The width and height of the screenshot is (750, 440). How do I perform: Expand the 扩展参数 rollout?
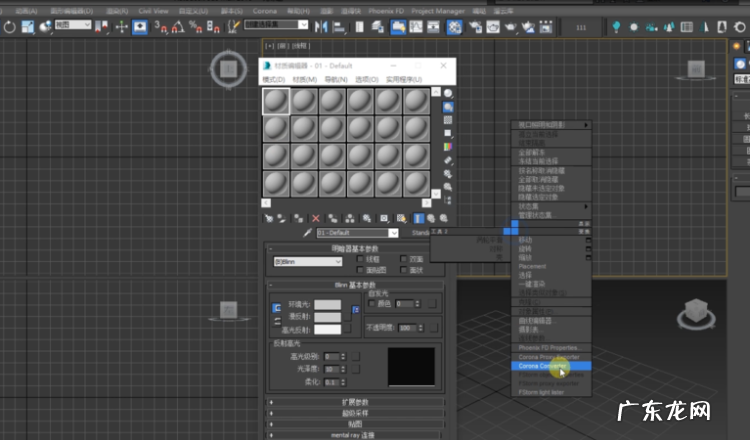coord(355,402)
